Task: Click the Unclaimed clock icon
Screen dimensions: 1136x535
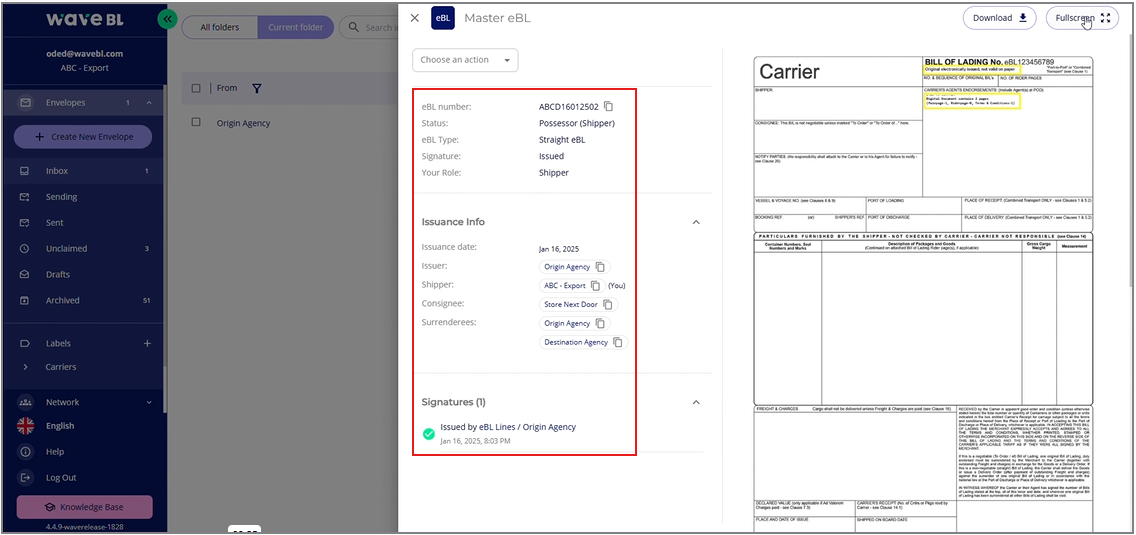Action: coord(25,249)
